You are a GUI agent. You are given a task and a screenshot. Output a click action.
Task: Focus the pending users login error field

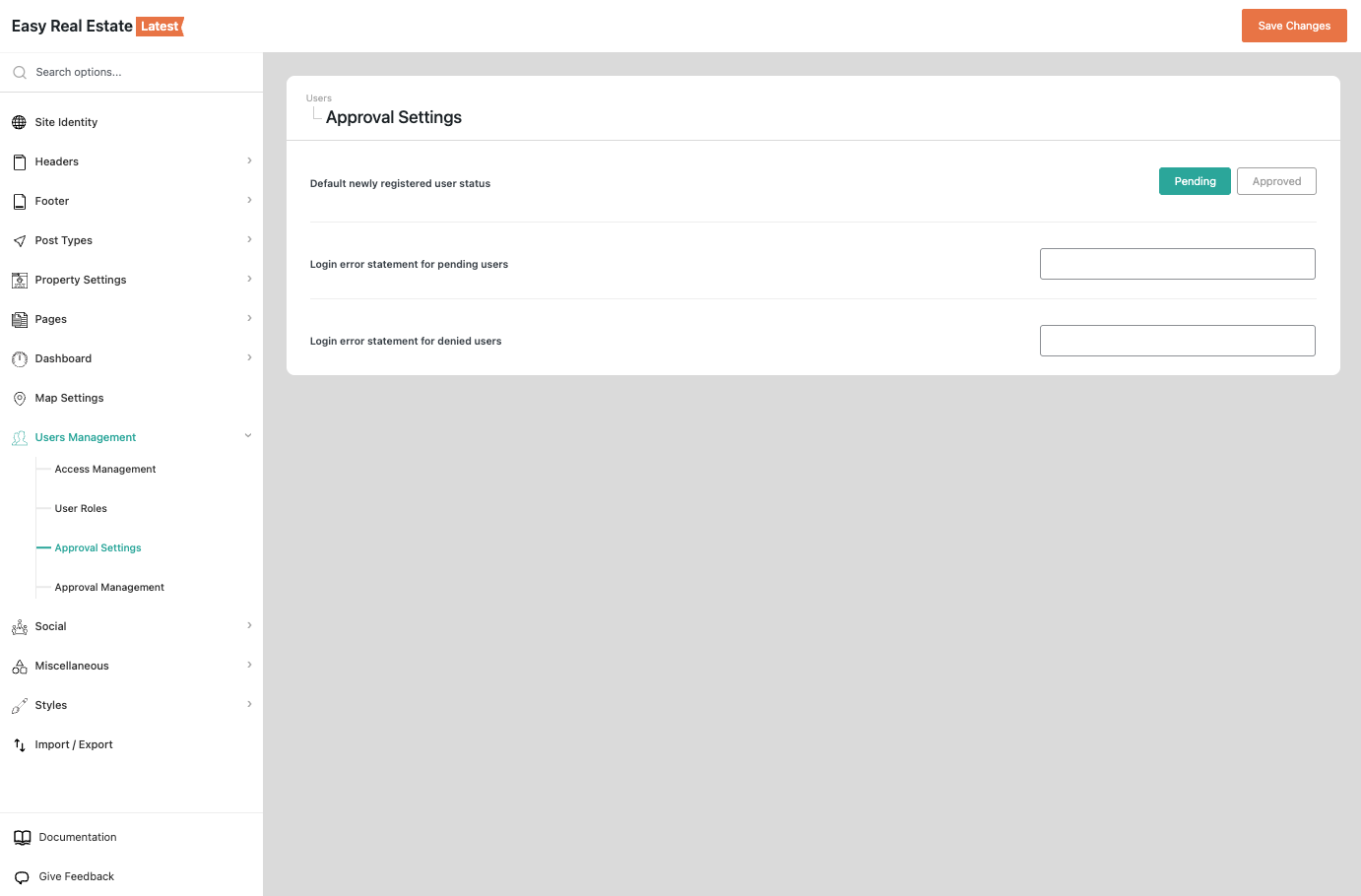pos(1177,264)
